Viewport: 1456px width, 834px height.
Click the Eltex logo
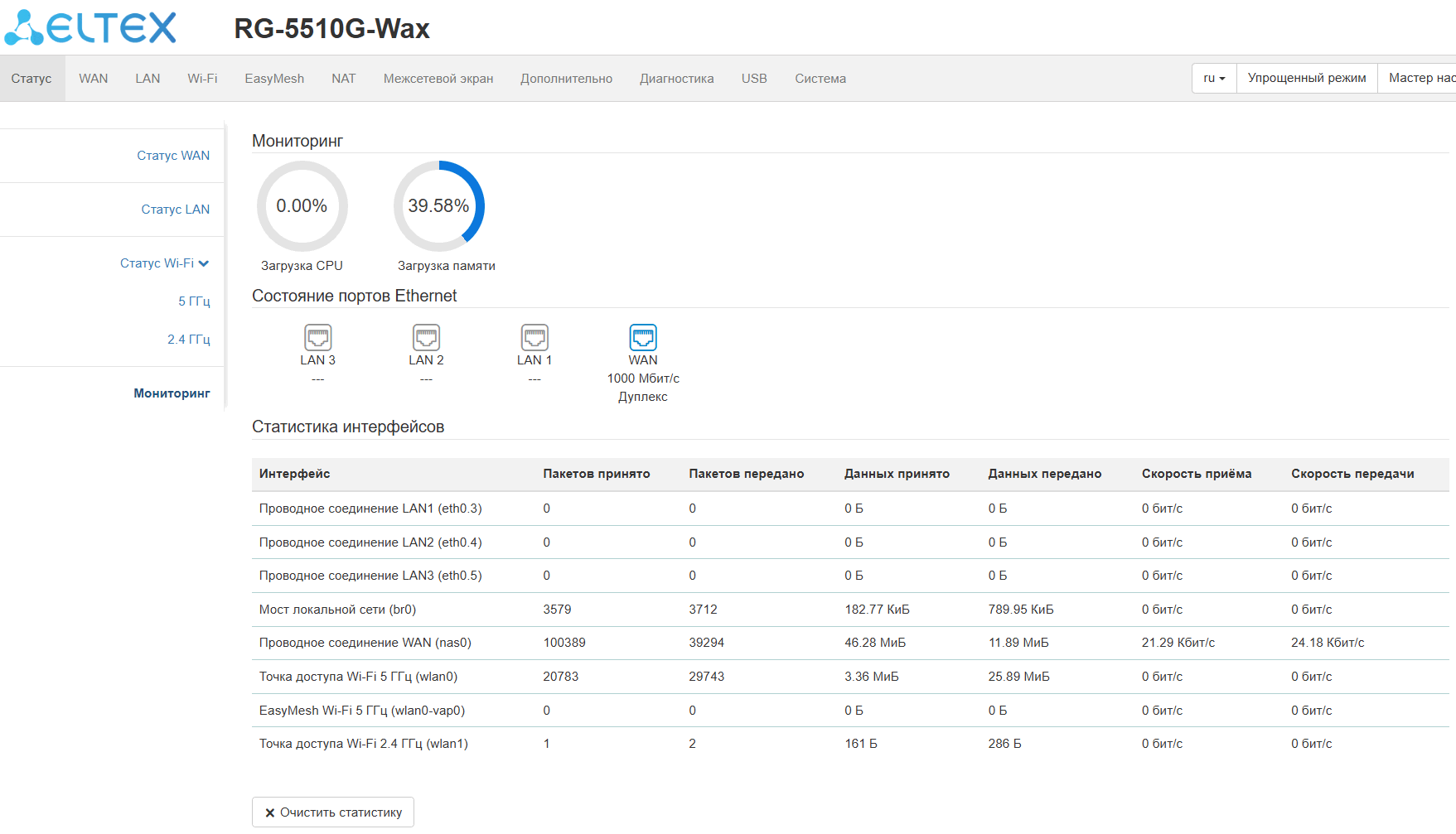[x=90, y=27]
